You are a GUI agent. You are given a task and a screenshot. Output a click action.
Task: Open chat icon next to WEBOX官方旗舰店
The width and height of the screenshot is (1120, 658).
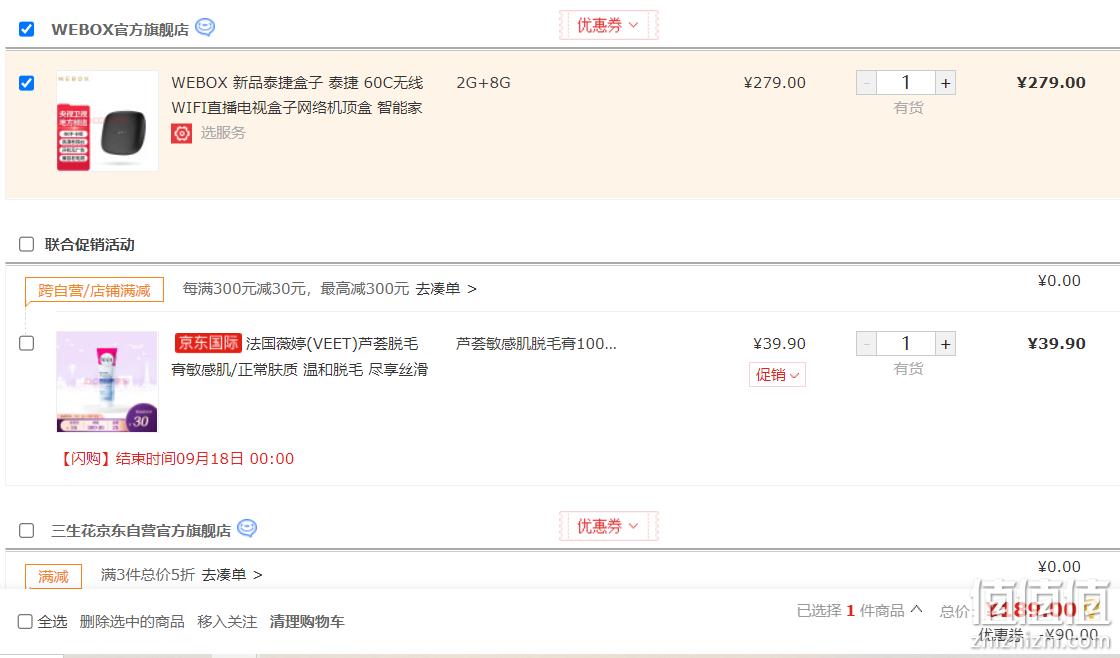click(x=205, y=27)
